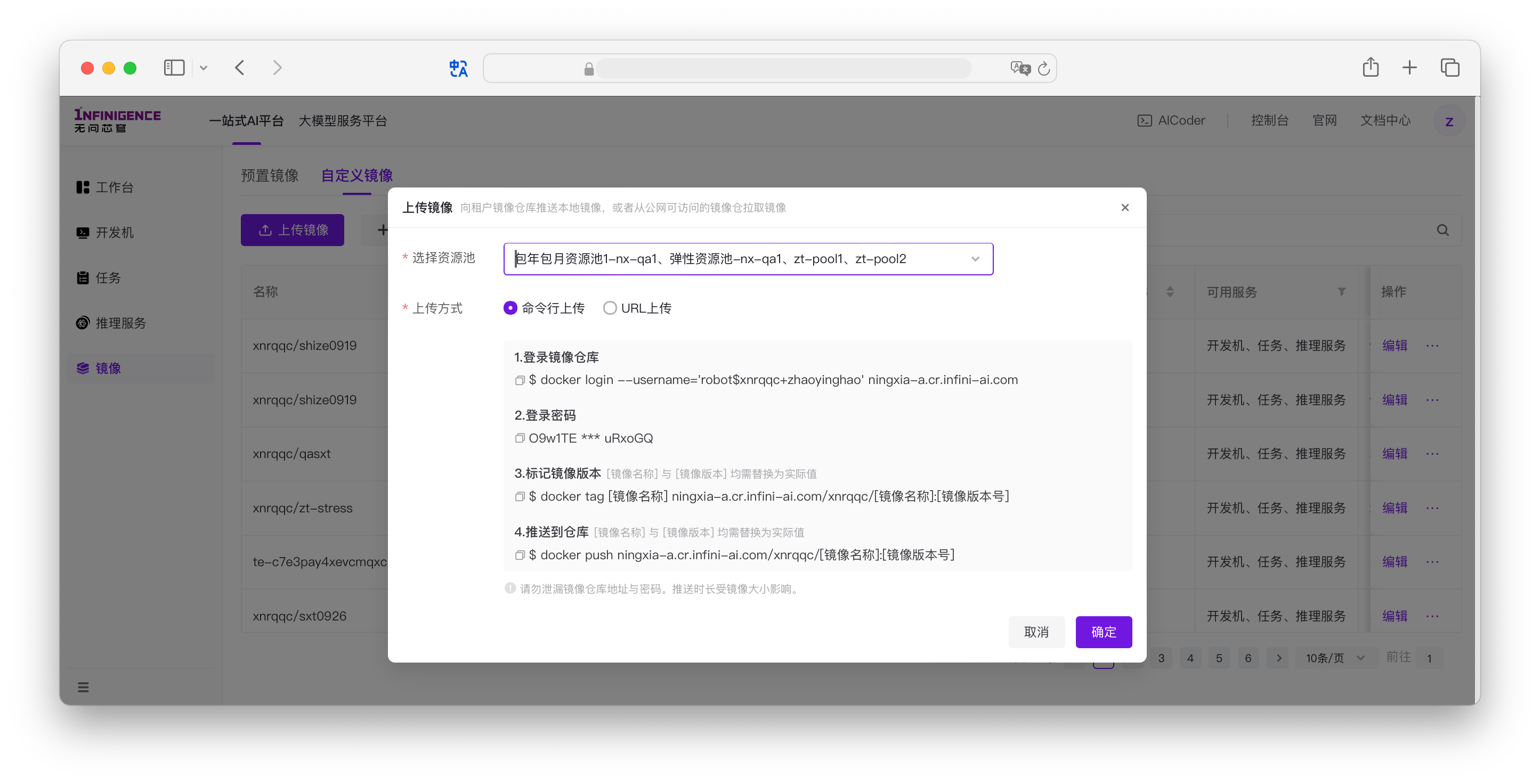
Task: Filter the 可用服务 column
Action: click(x=1342, y=292)
